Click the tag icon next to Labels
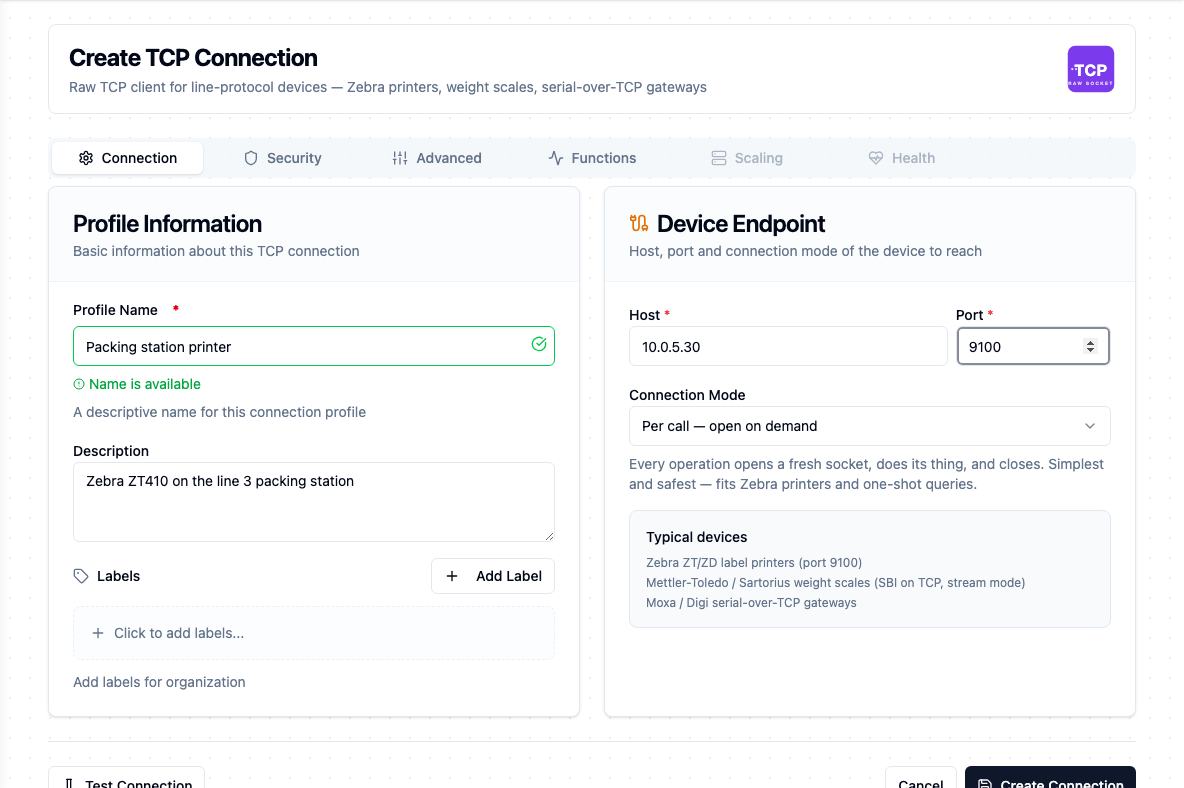The width and height of the screenshot is (1184, 788). 81,576
